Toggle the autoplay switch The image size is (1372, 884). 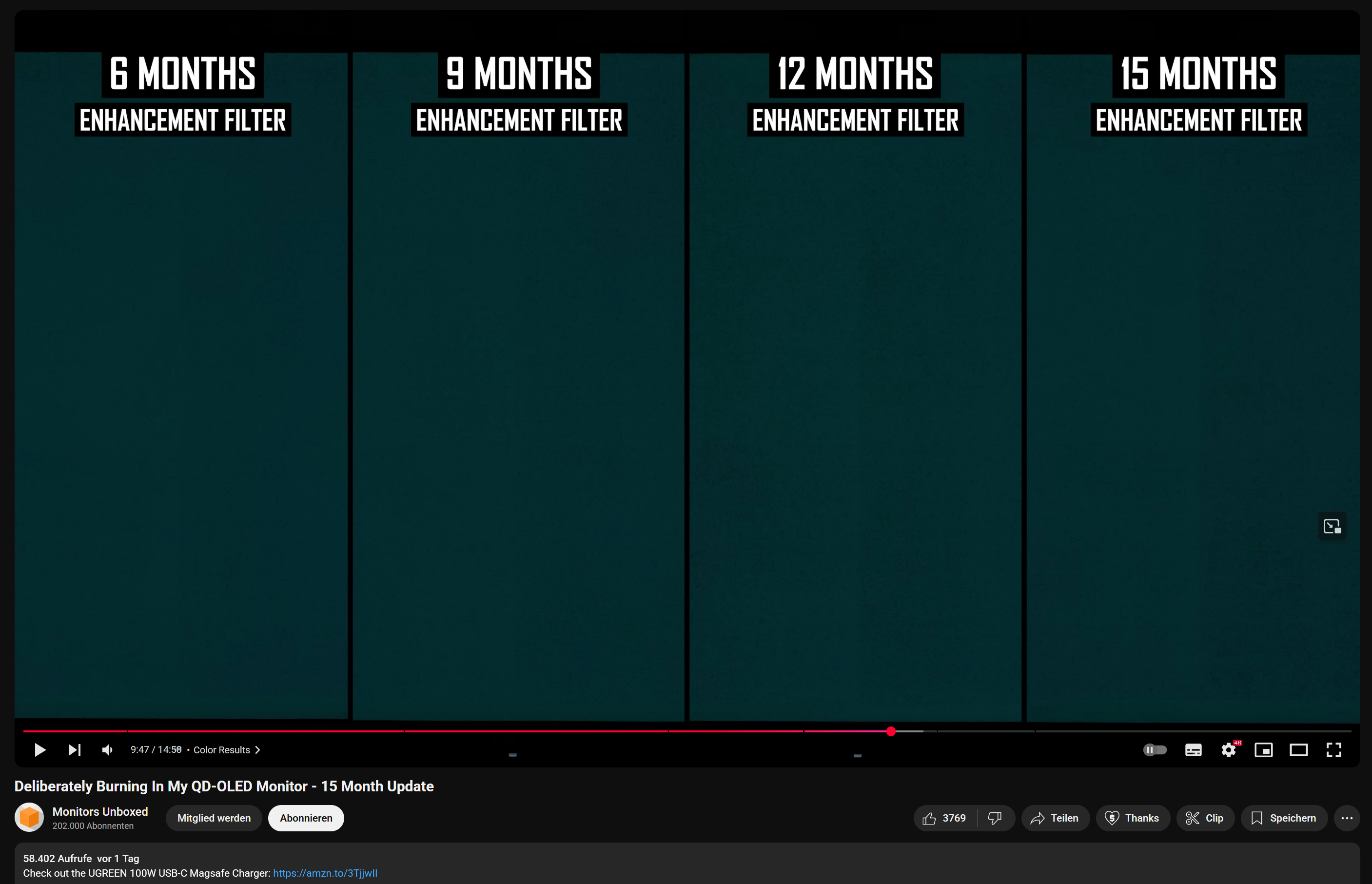[x=1155, y=750]
